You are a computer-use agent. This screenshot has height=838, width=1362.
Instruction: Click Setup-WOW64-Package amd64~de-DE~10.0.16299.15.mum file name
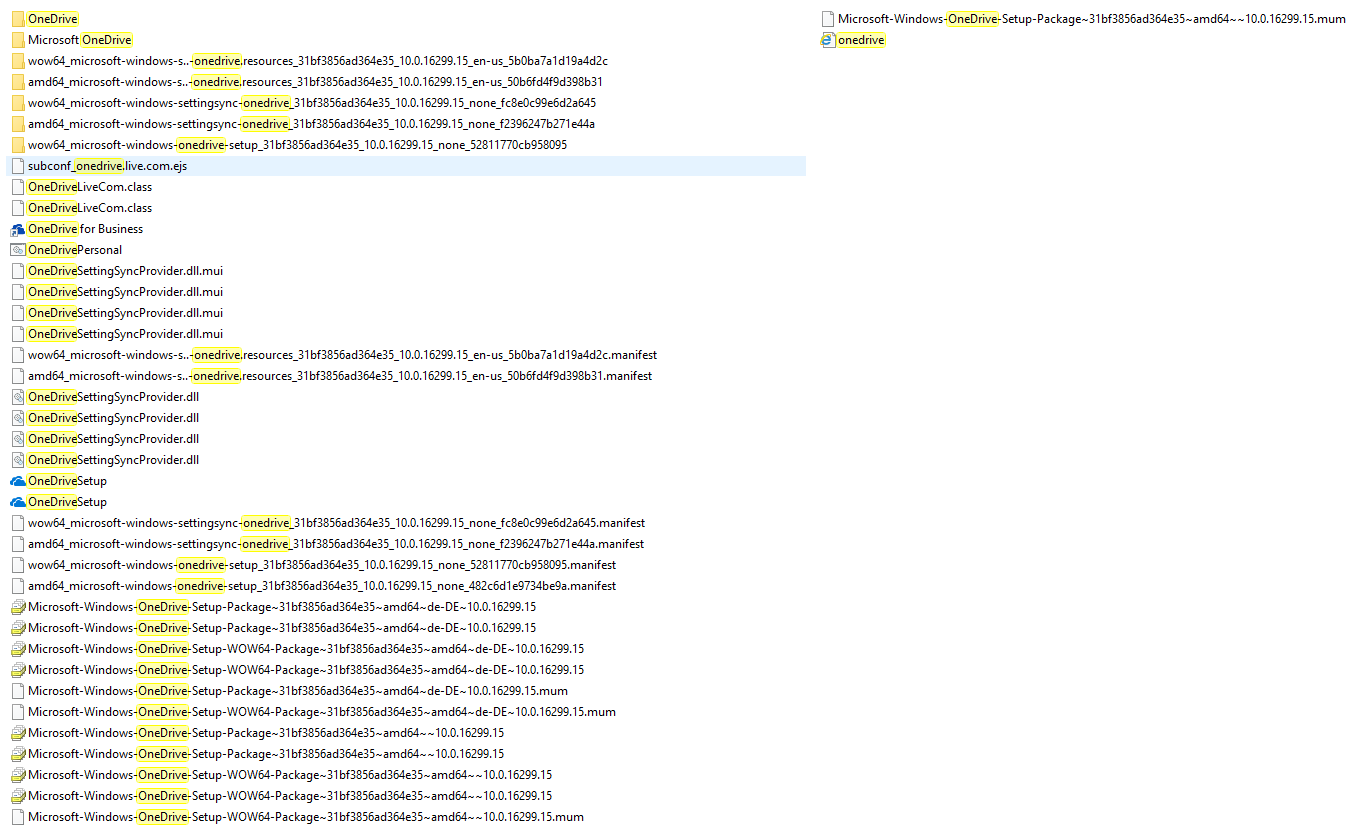[x=322, y=712]
